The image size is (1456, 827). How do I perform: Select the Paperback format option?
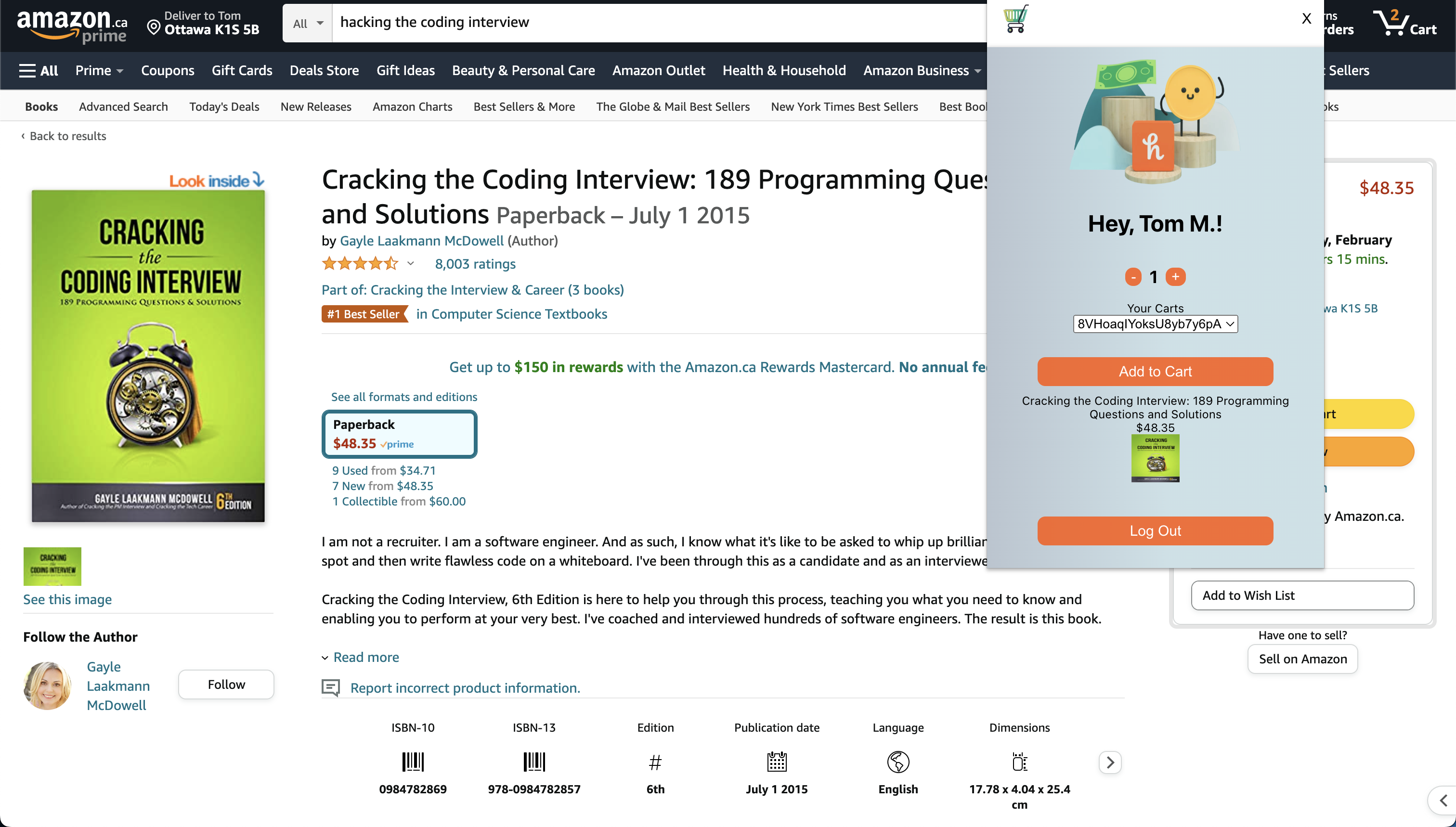(399, 434)
